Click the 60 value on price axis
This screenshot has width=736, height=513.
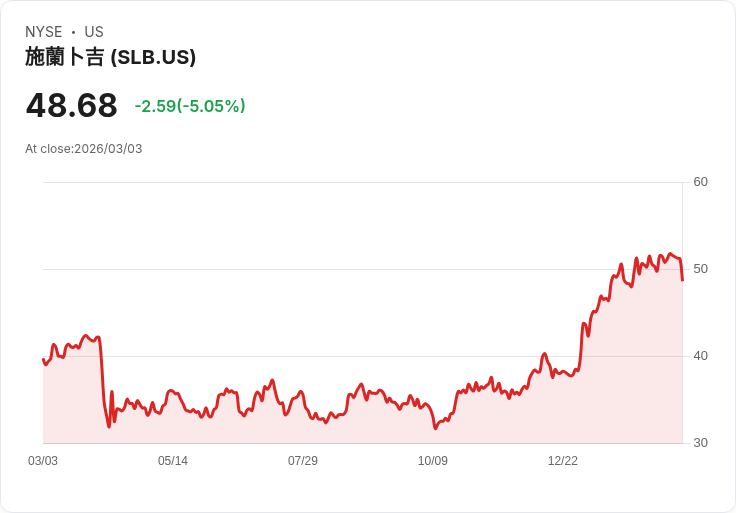coord(700,182)
